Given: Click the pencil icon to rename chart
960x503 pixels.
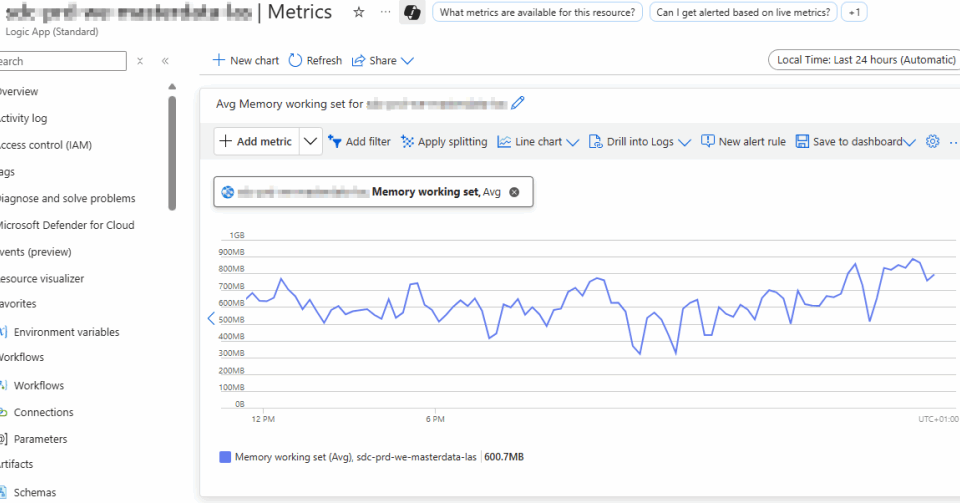Looking at the screenshot, I should [518, 103].
